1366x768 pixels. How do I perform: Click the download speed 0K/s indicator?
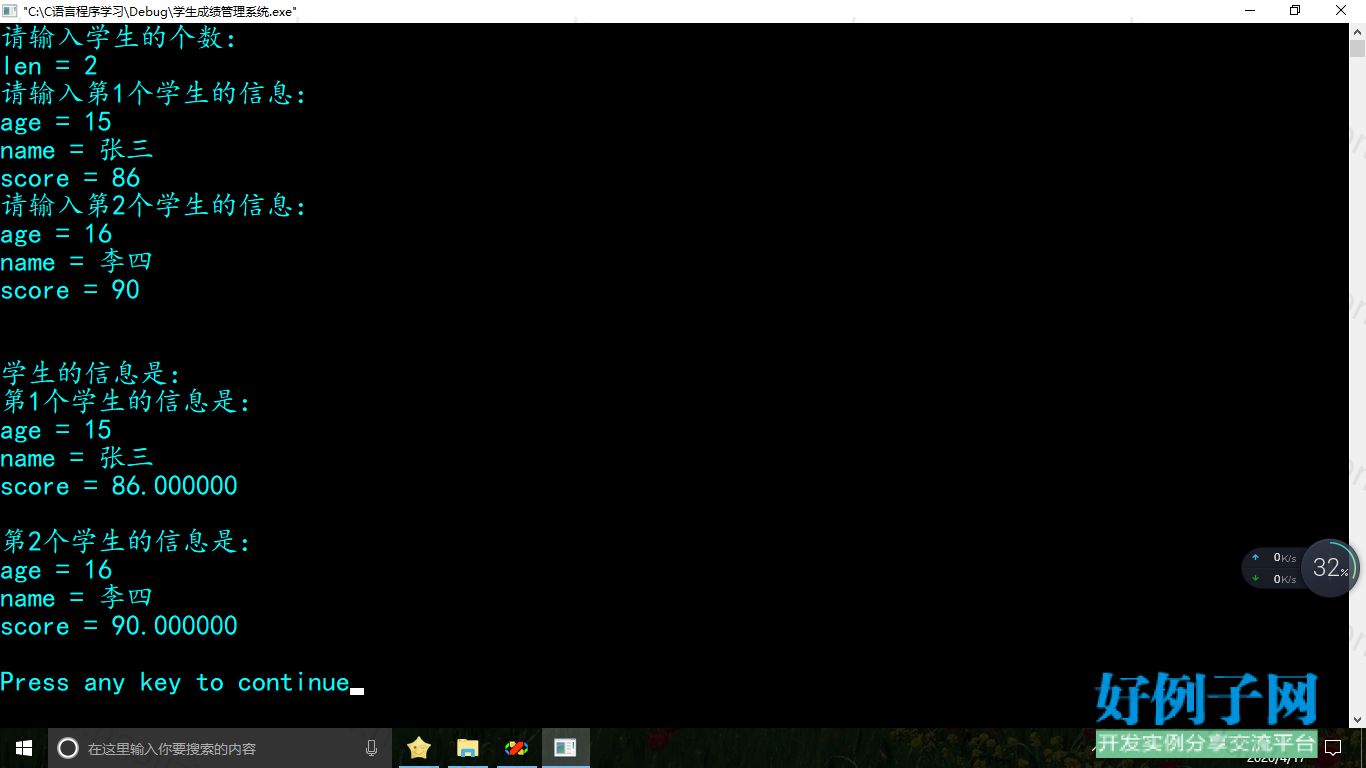click(1274, 579)
